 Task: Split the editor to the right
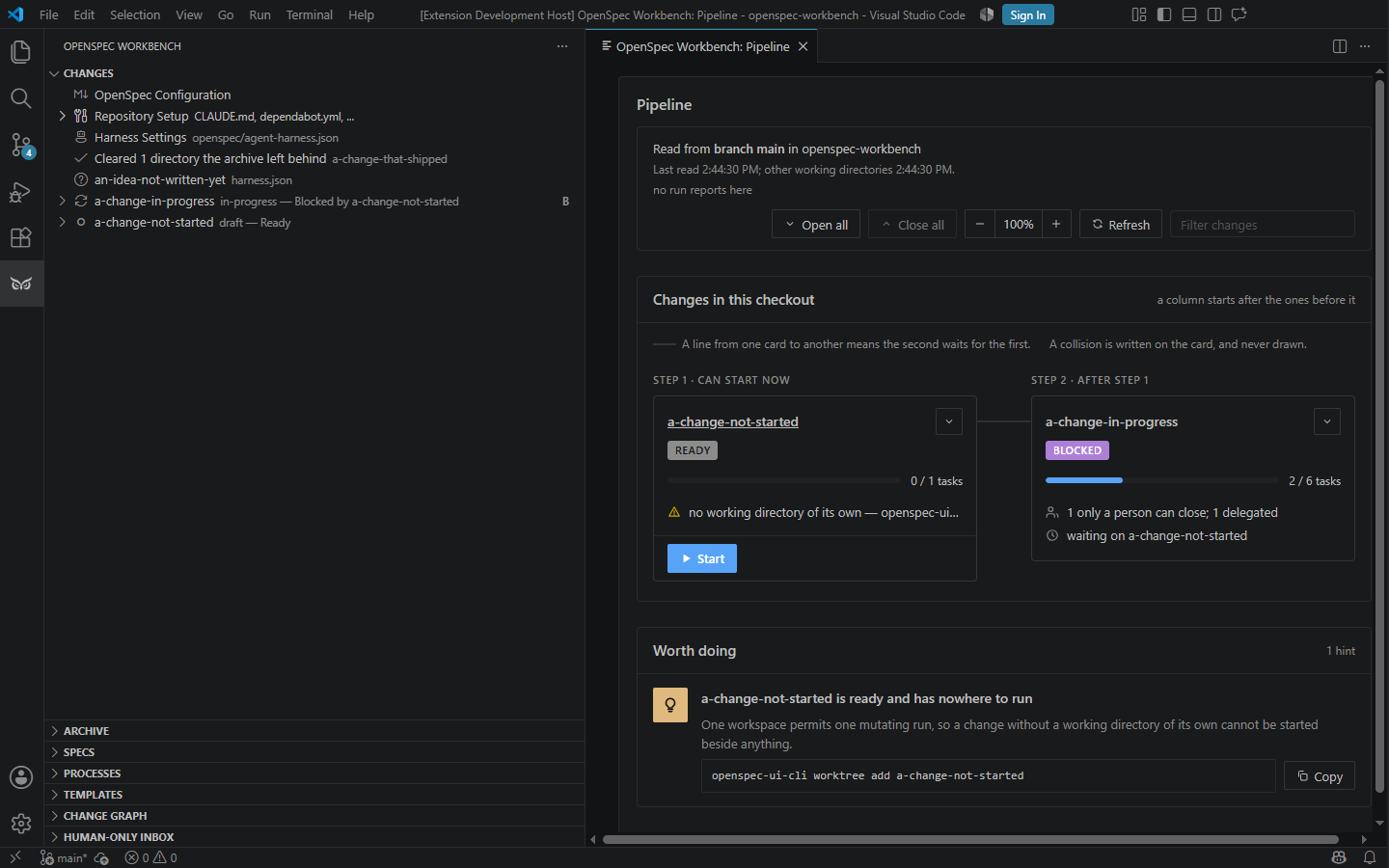(x=1340, y=46)
